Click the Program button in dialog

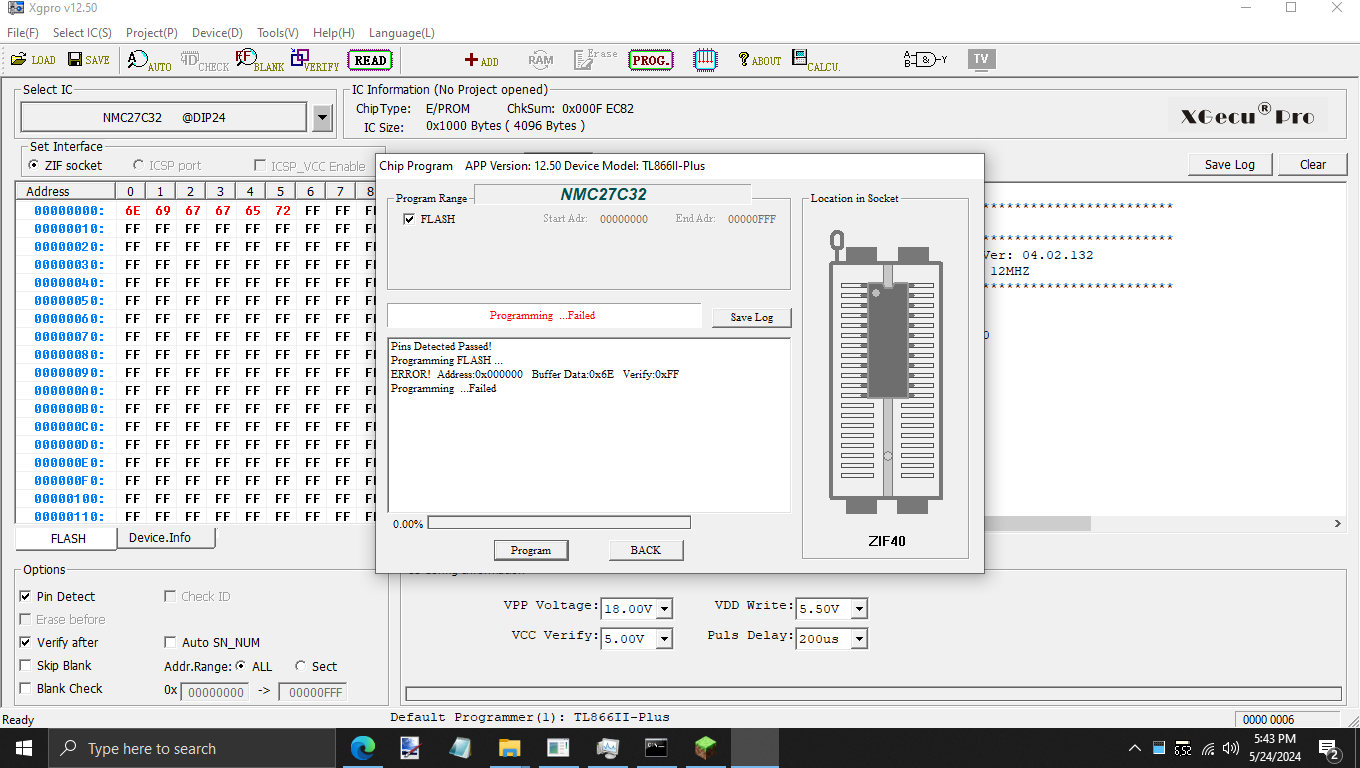[x=531, y=550]
